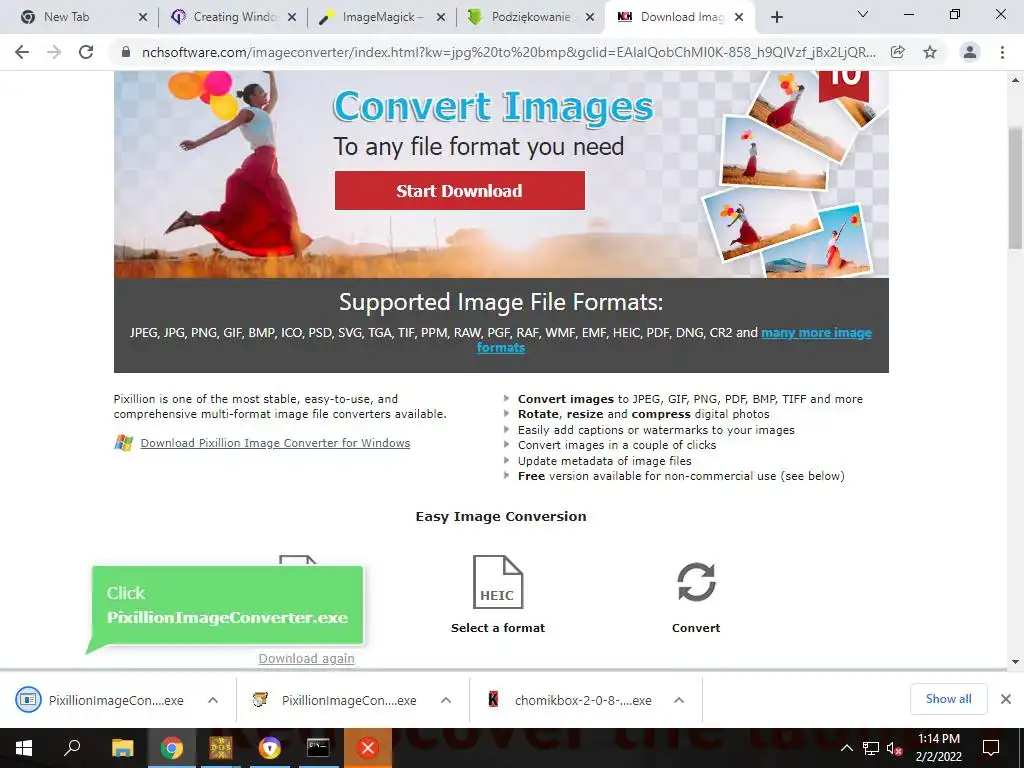Close the Creating Windows tab
The width and height of the screenshot is (1024, 768).
tap(292, 17)
